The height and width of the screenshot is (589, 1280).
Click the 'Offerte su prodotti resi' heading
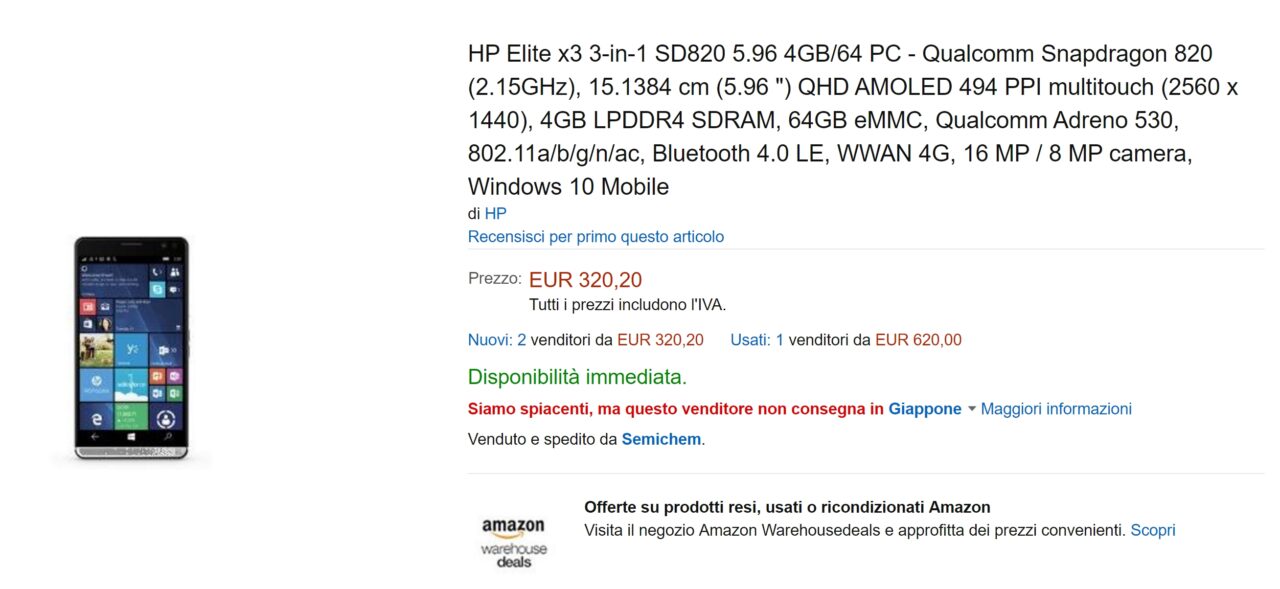pos(787,507)
